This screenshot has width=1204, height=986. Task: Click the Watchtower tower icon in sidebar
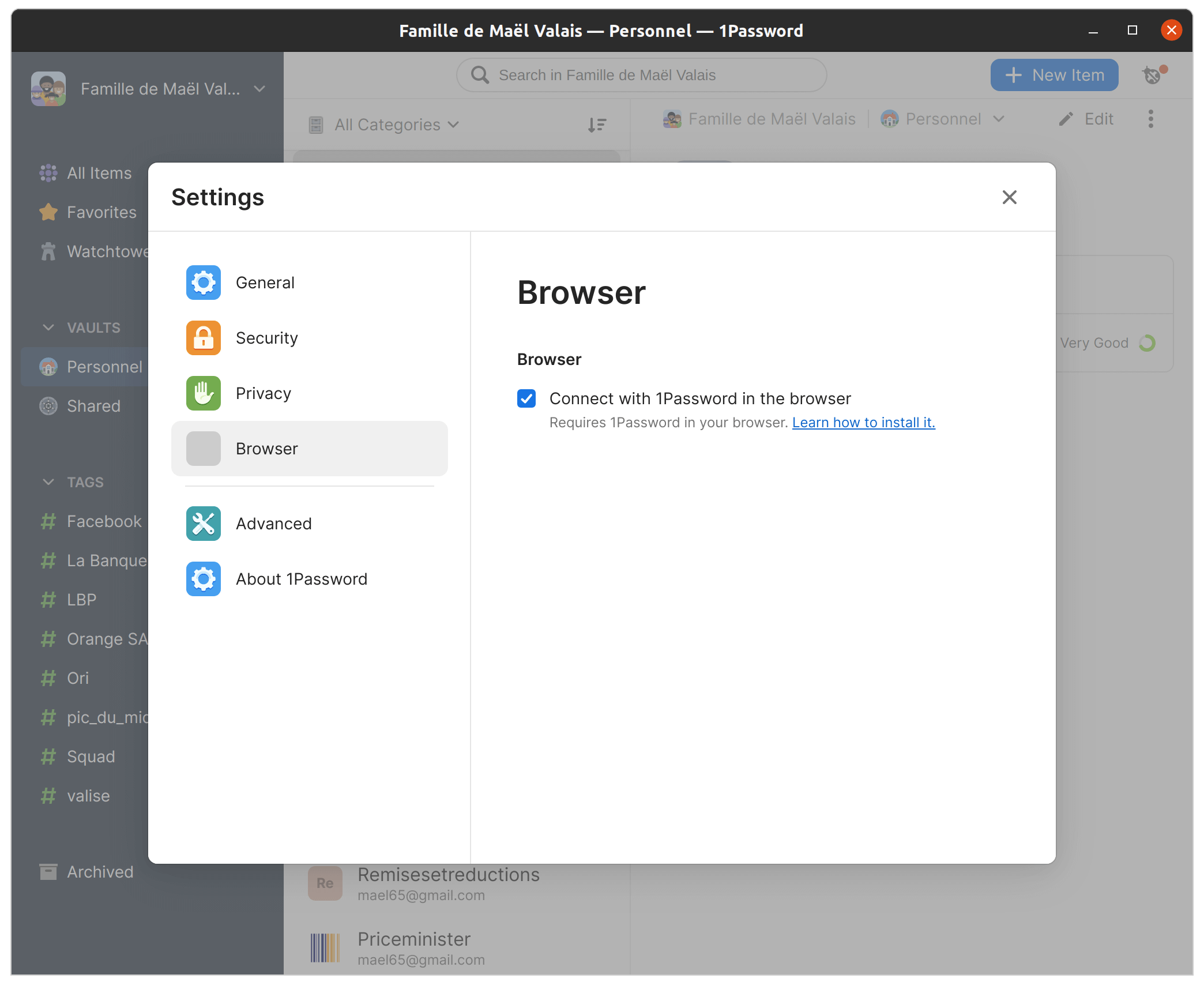pos(48,251)
